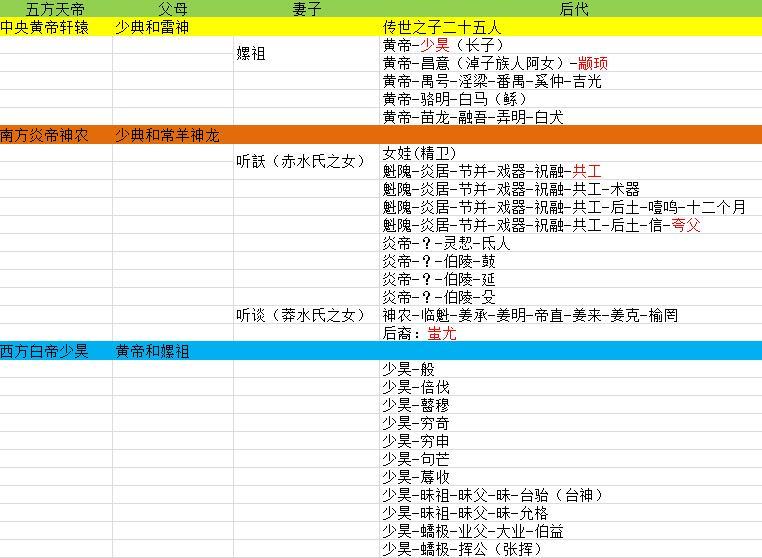Screen dimensions: 762x558
Task: Click the cell containing 昌意 and 颛顼
Action: pyautogui.click(x=571, y=63)
